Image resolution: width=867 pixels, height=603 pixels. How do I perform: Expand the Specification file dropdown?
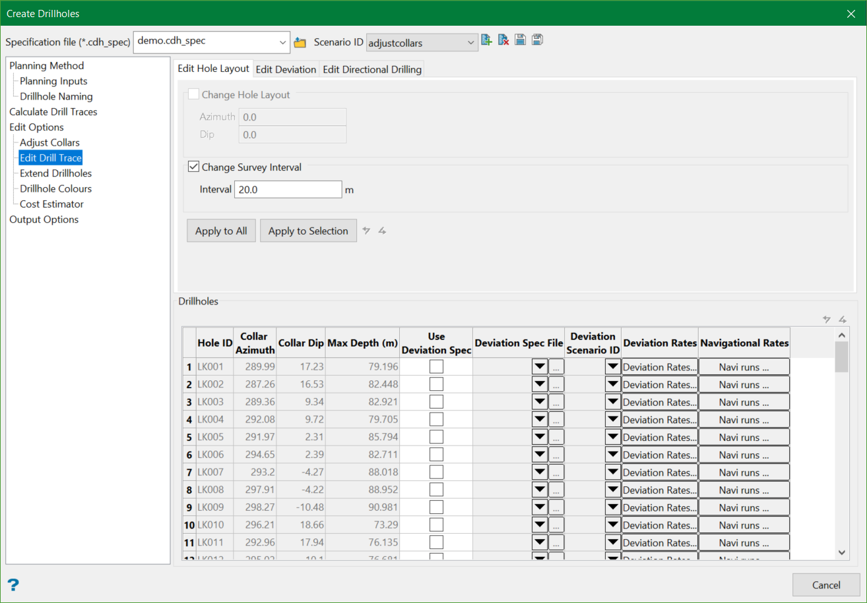[x=282, y=42]
